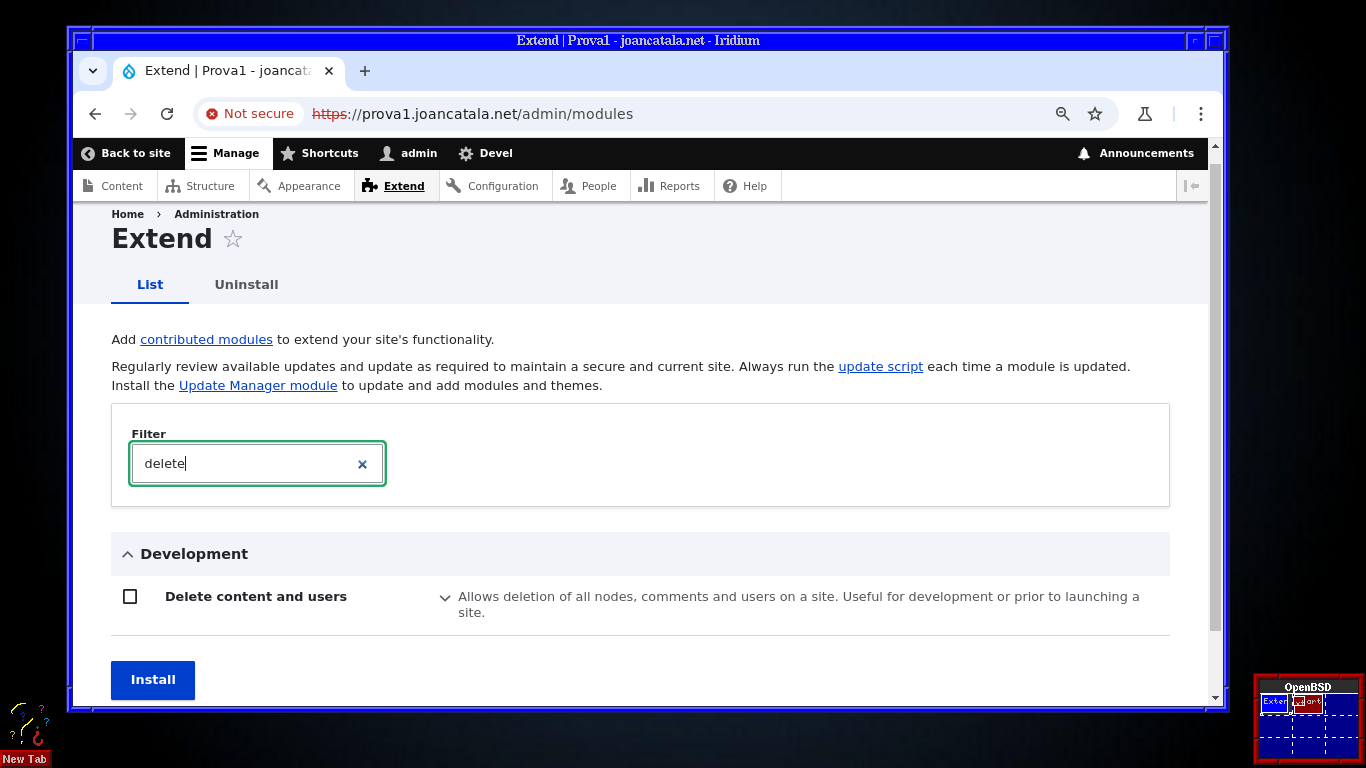
Task: Open the admin user menu
Action: tap(409, 153)
